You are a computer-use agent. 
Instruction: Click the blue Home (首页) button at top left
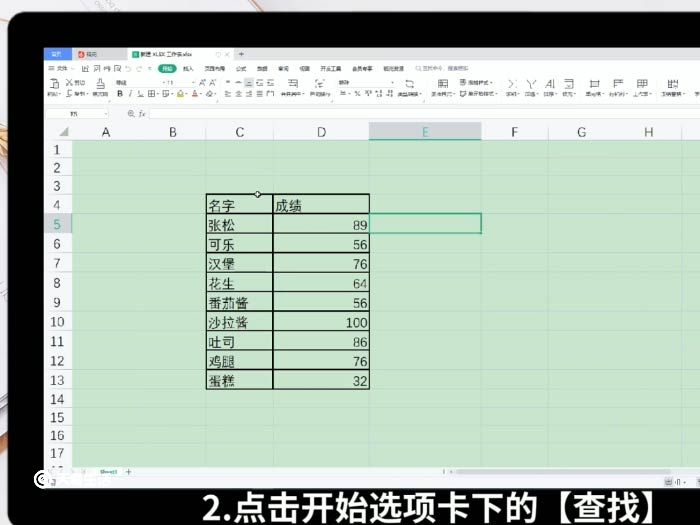coord(58,54)
